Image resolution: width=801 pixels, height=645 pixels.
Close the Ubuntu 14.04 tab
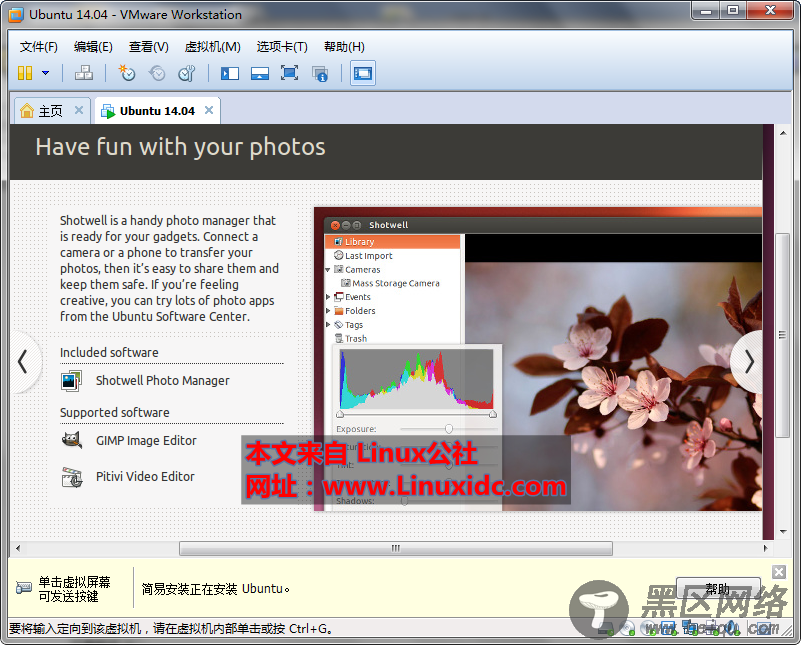click(209, 110)
